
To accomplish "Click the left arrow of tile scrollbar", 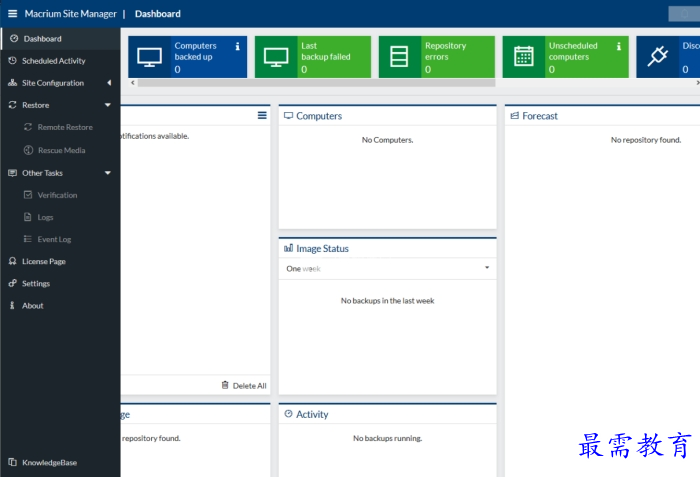I will coord(133,83).
